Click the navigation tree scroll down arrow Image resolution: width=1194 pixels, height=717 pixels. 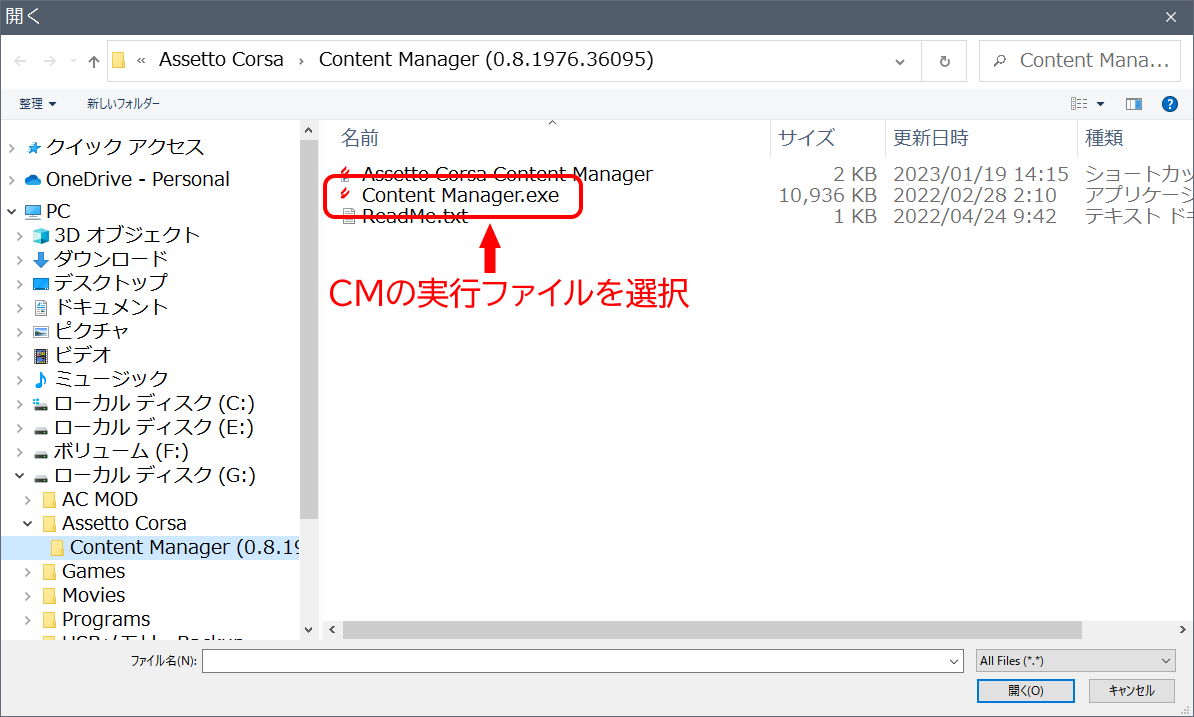pyautogui.click(x=308, y=629)
